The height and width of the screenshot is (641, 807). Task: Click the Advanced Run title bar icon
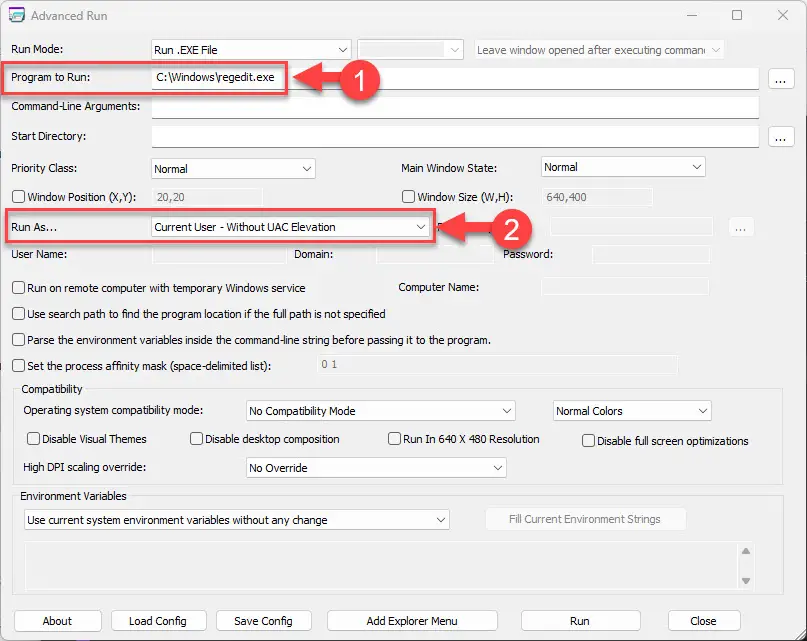(x=16, y=15)
